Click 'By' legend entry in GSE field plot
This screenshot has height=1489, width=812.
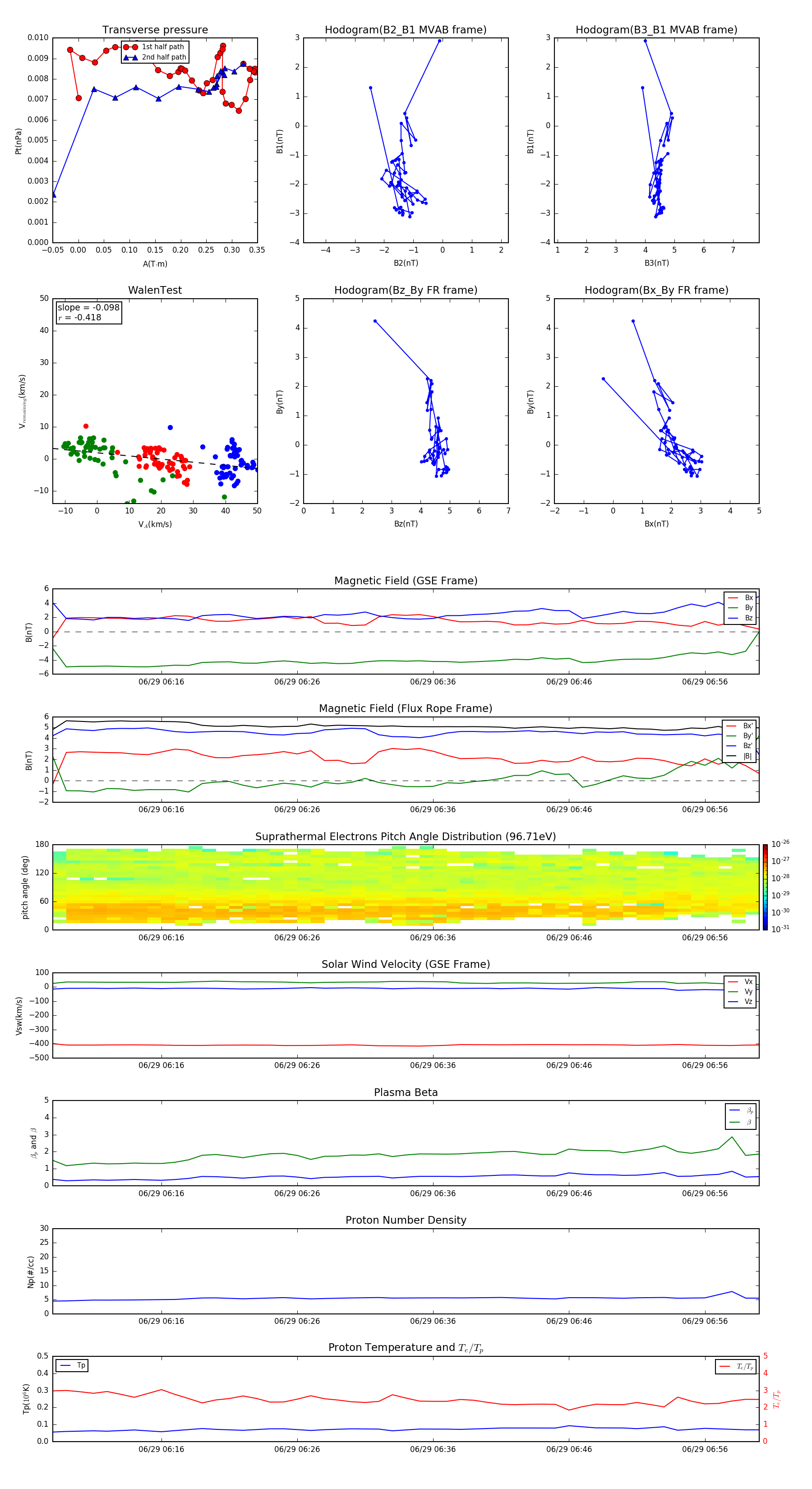click(740, 607)
